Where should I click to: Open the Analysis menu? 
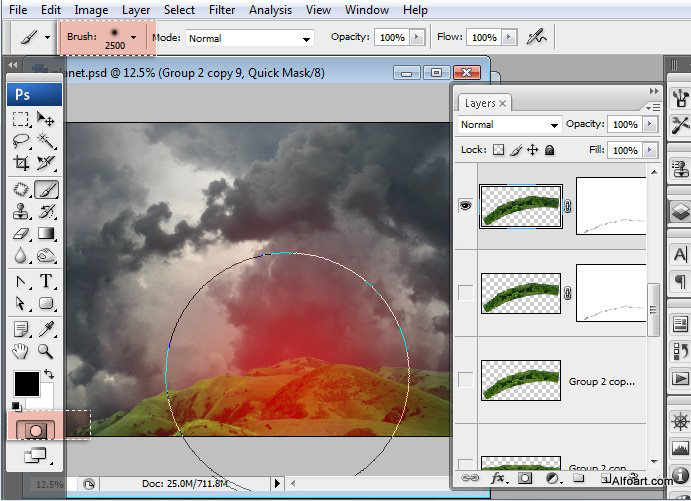(271, 10)
